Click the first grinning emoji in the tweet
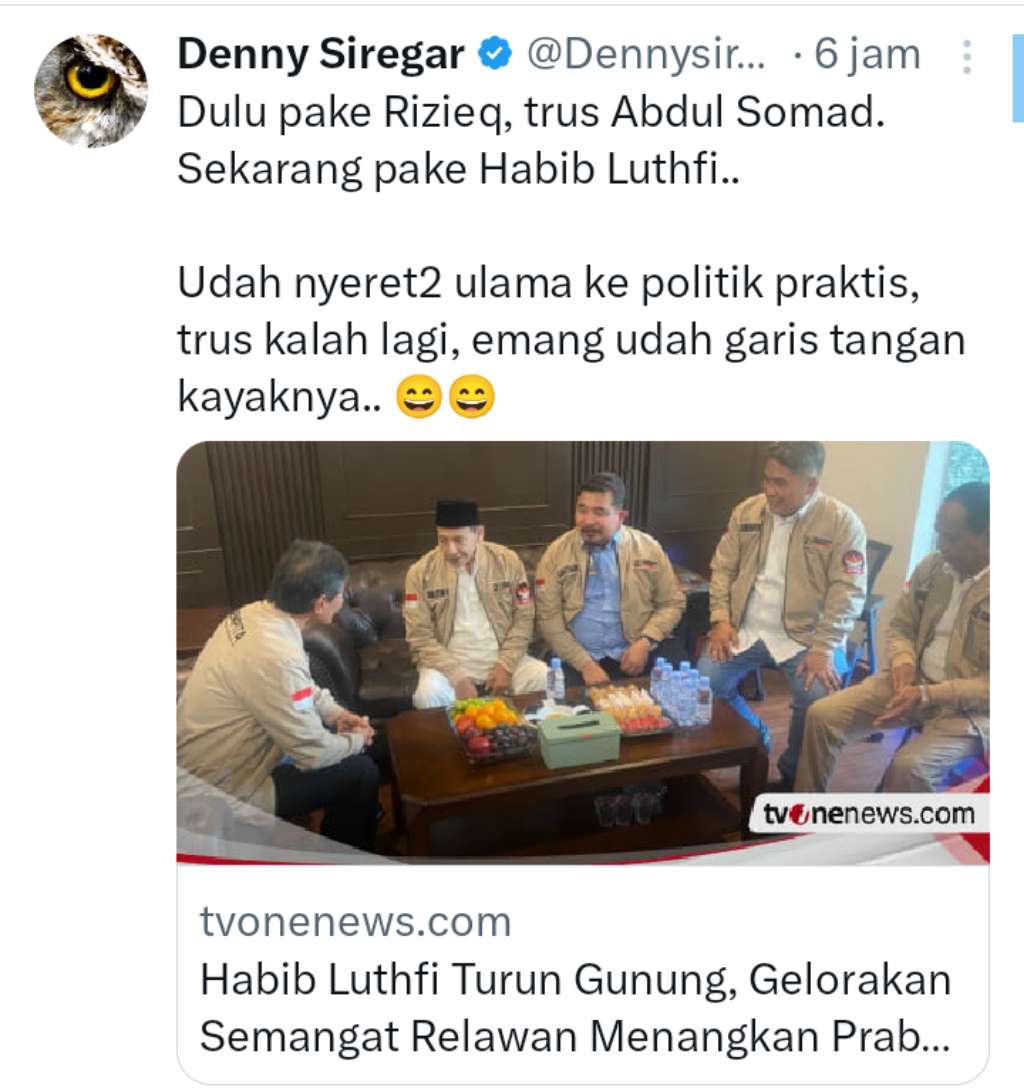The image size is (1024, 1091). click(x=419, y=397)
